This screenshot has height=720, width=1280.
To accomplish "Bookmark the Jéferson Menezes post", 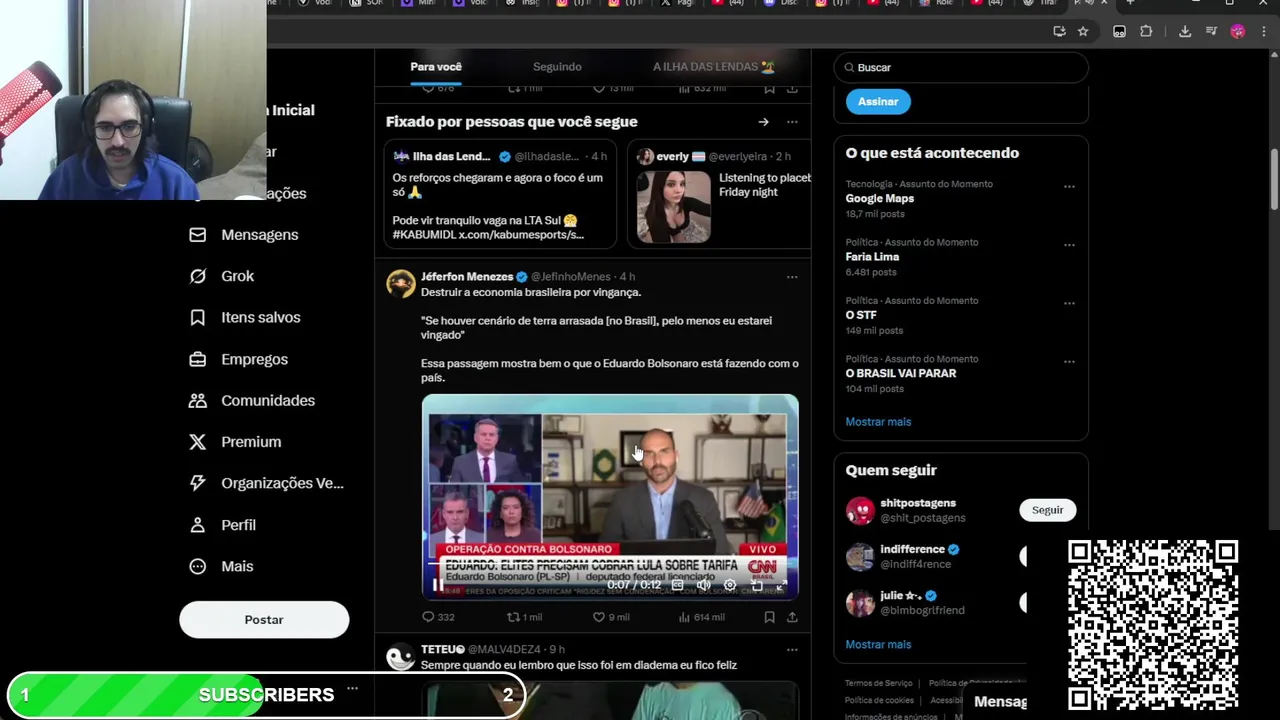I will click(x=769, y=617).
